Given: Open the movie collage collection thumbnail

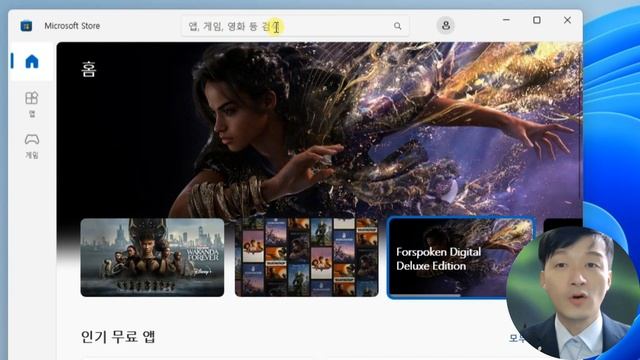Looking at the screenshot, I should (307, 257).
